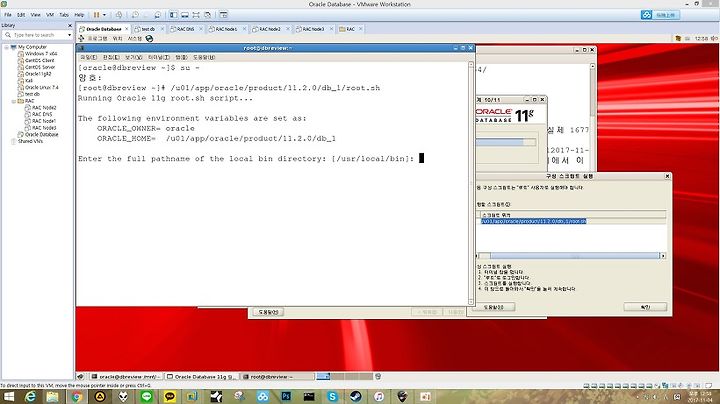The image size is (720, 404).
Task: Click the installer help button at bottom
Action: point(268,312)
